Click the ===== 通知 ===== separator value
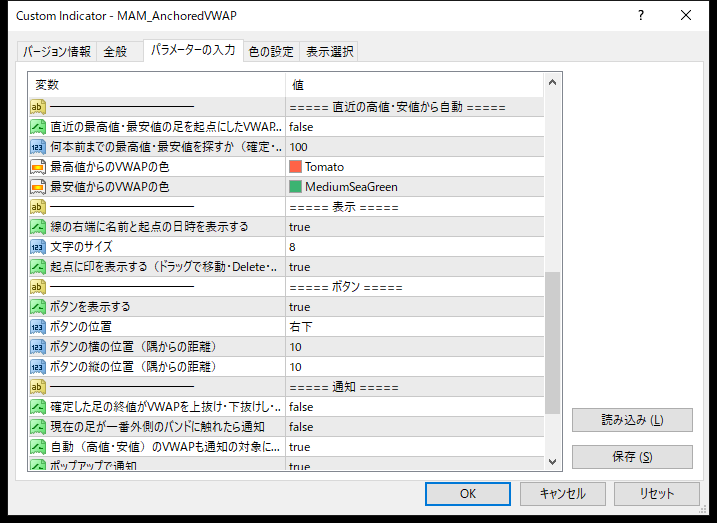The image size is (717, 523). [344, 387]
